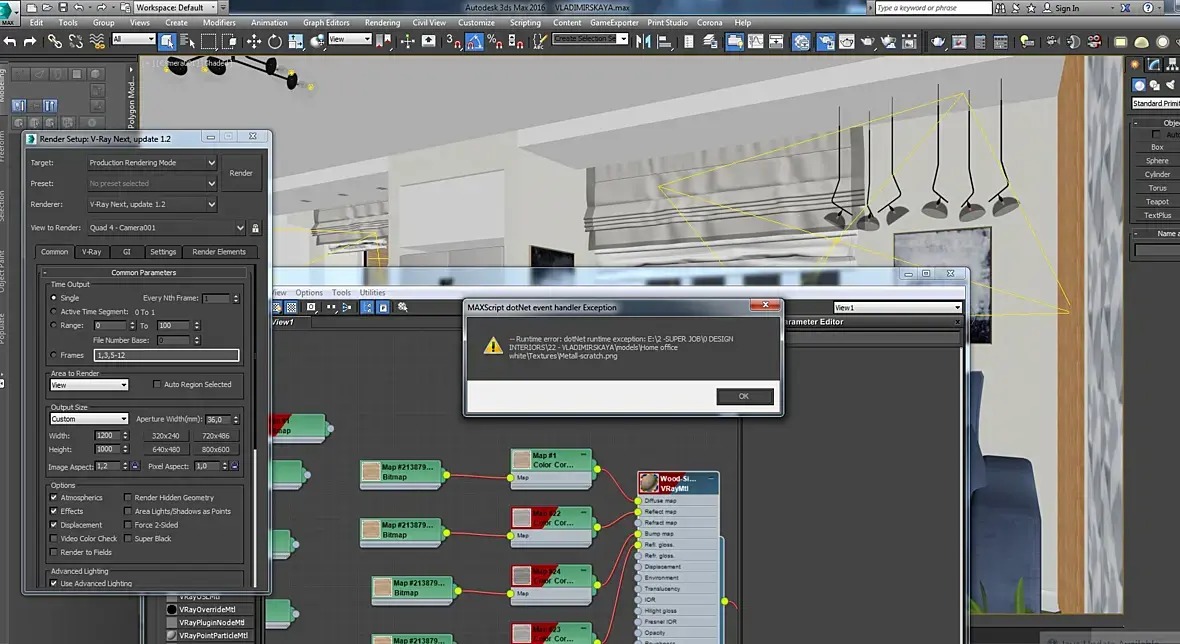
Task: Lock the View to Render selection
Action: click(255, 228)
